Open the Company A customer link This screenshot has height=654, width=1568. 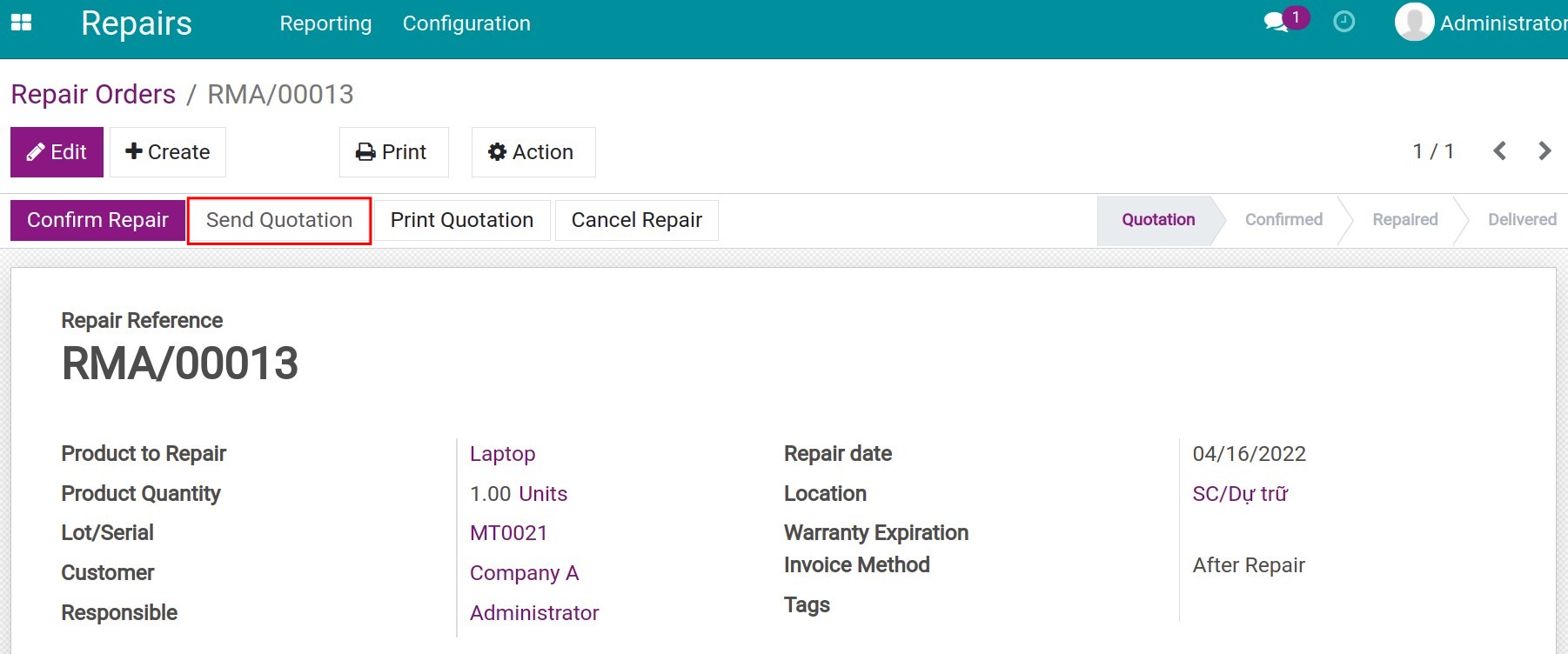pyautogui.click(x=524, y=573)
